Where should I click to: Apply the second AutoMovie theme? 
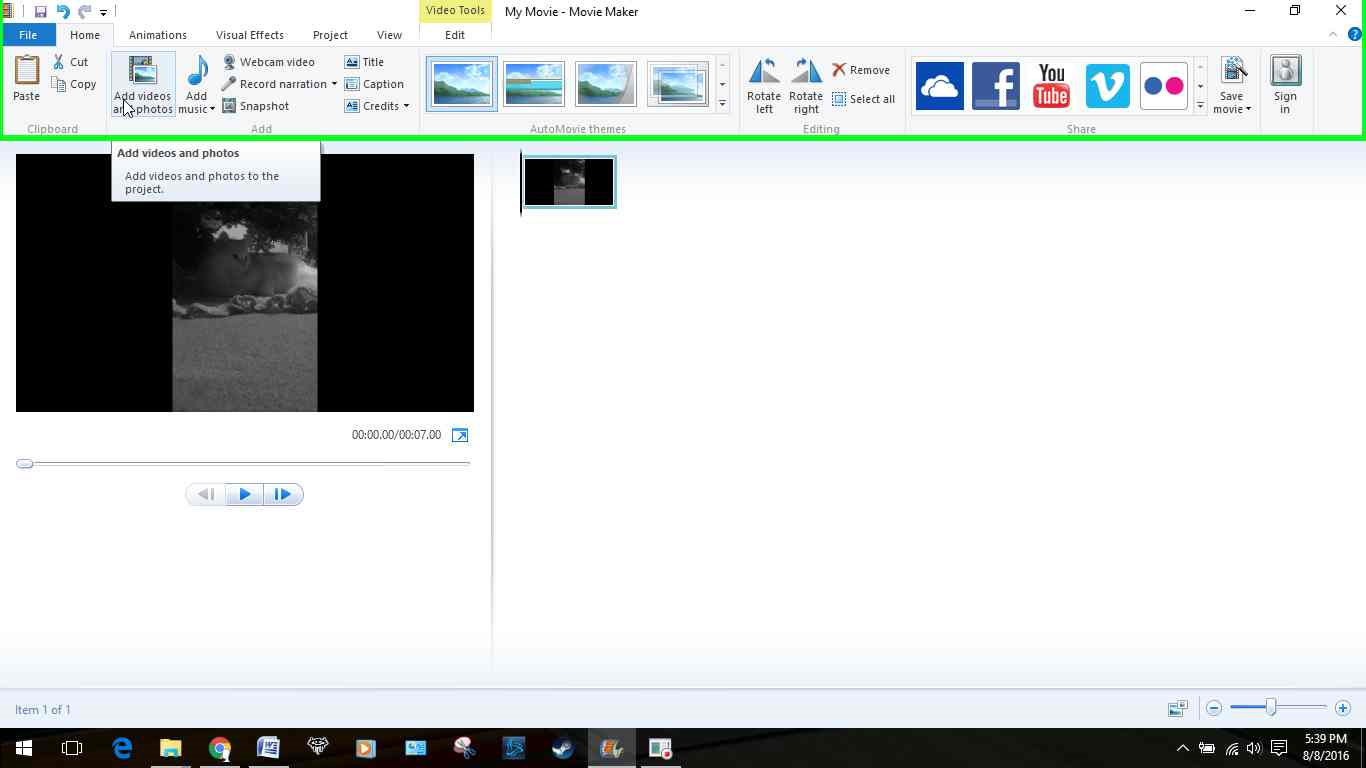click(x=534, y=84)
